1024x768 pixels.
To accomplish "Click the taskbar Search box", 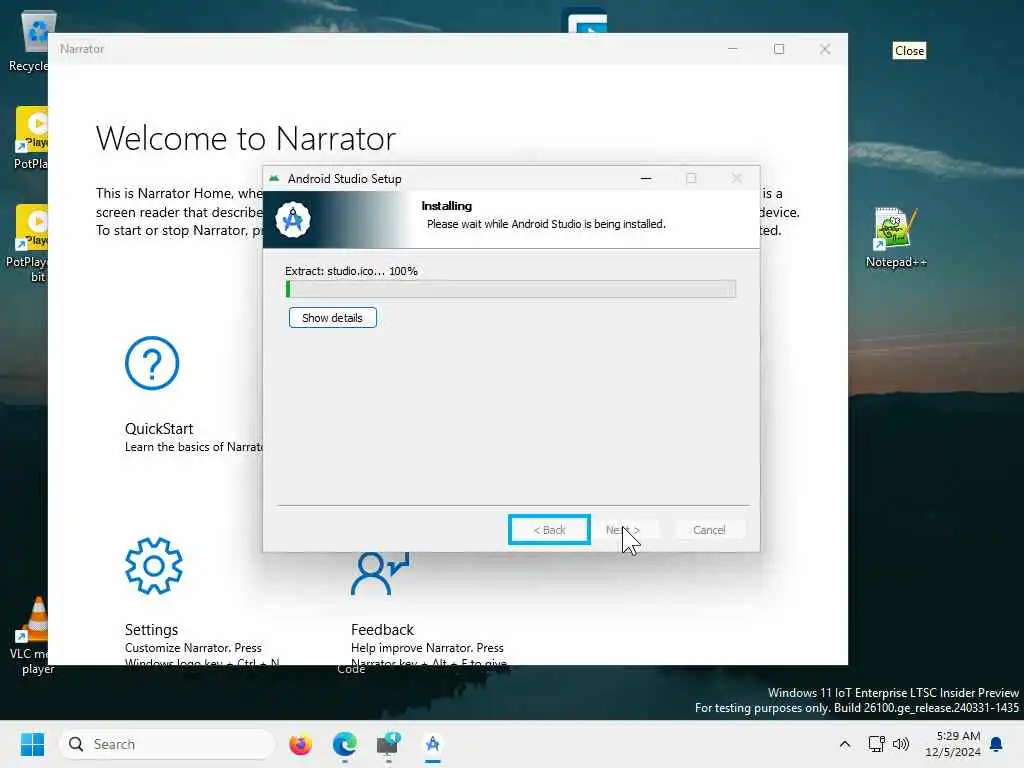I will (x=167, y=744).
